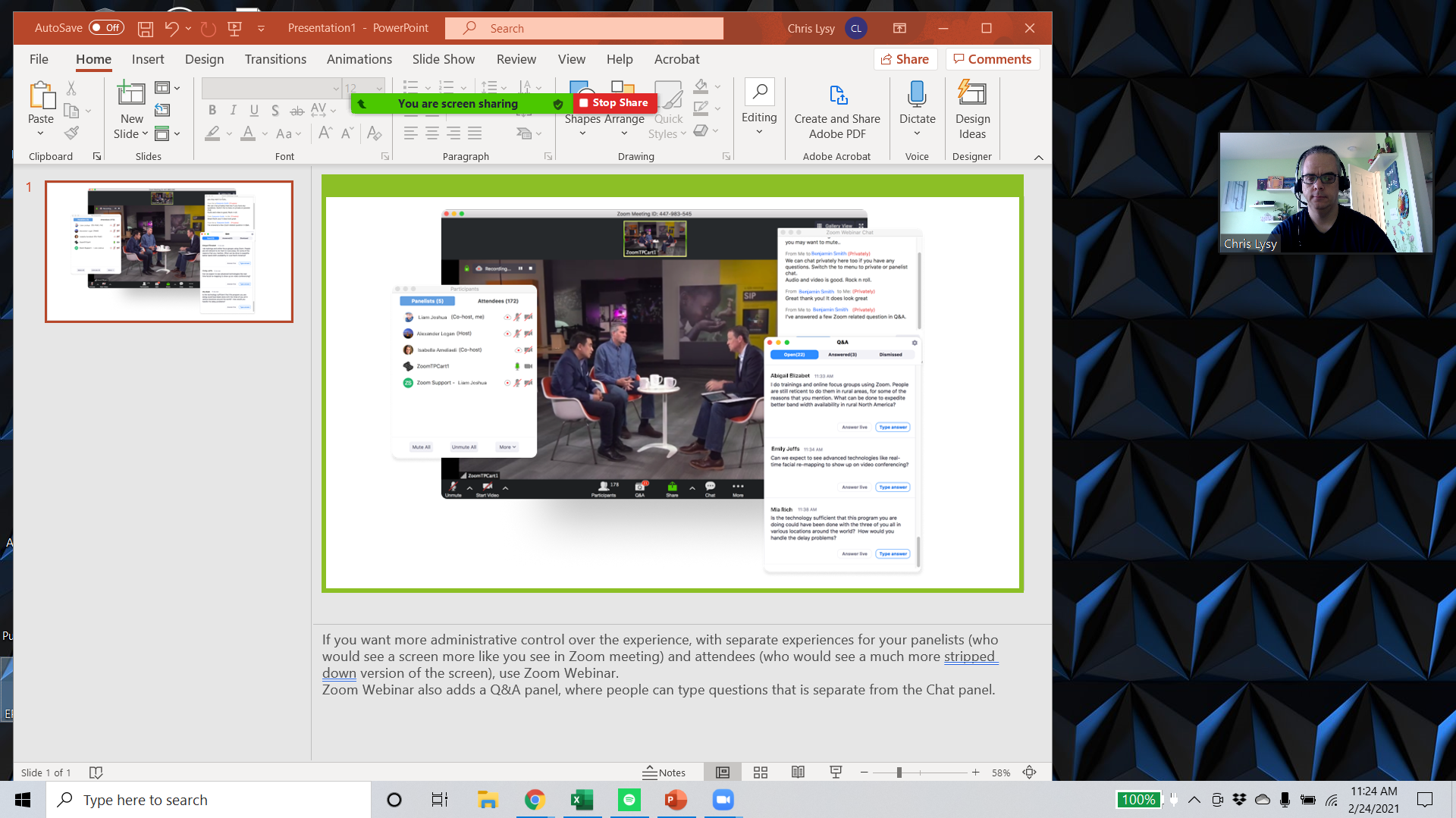This screenshot has width=1456, height=818.
Task: Apply underline formatting to text
Action: point(254,110)
